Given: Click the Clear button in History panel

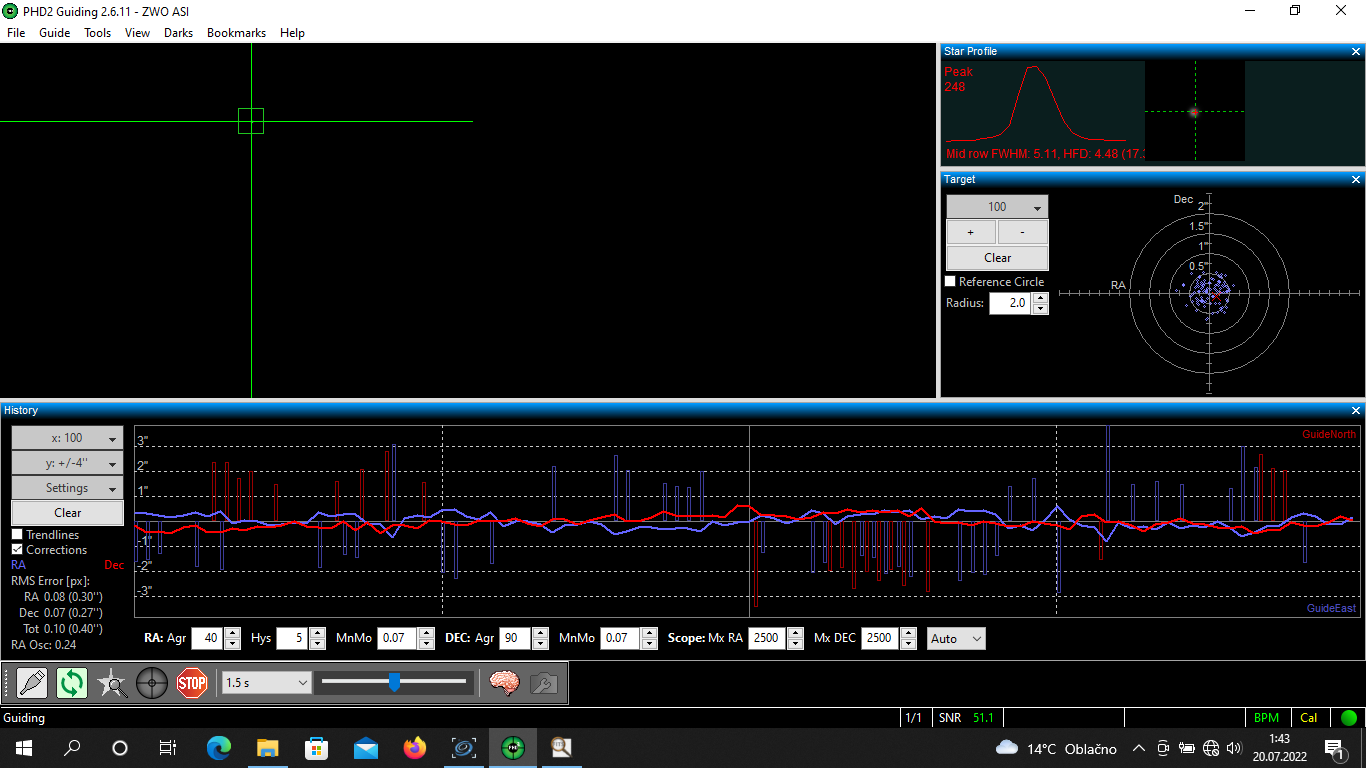Looking at the screenshot, I should pyautogui.click(x=67, y=513).
